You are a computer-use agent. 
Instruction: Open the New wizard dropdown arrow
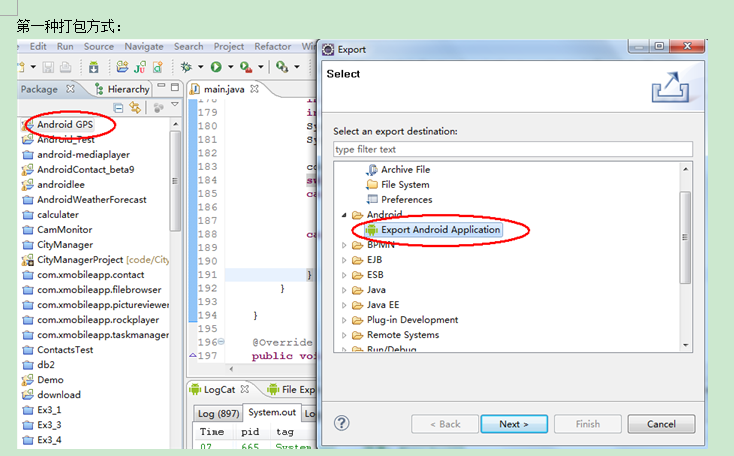click(x=33, y=67)
